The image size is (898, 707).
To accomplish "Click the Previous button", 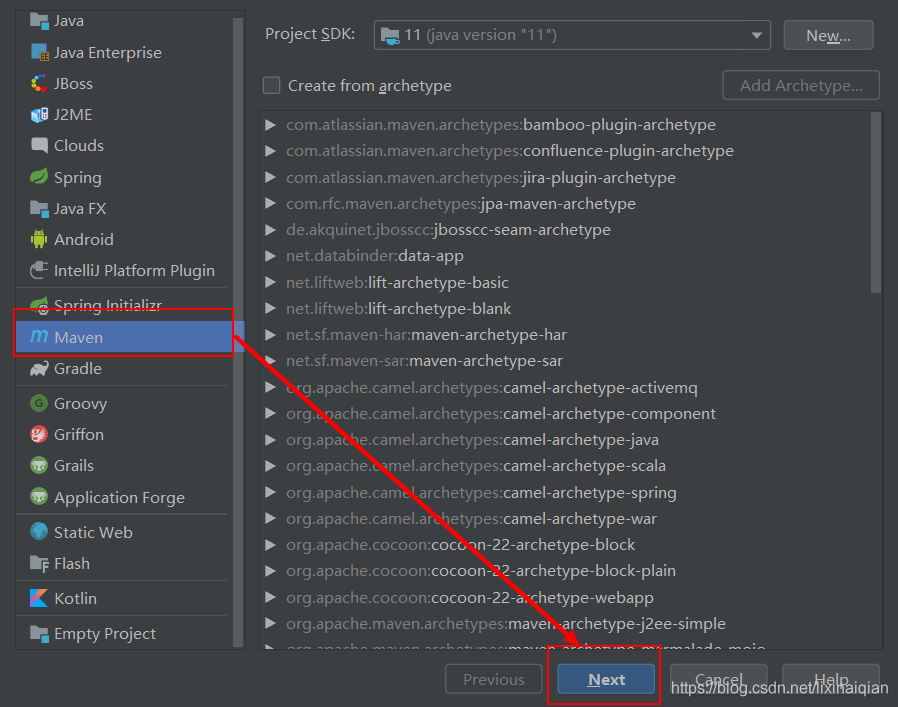I will pyautogui.click(x=494, y=679).
